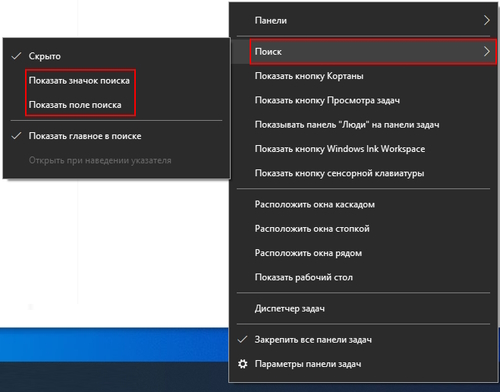
Task: Toggle Показать главное в поиске
Action: click(117, 136)
